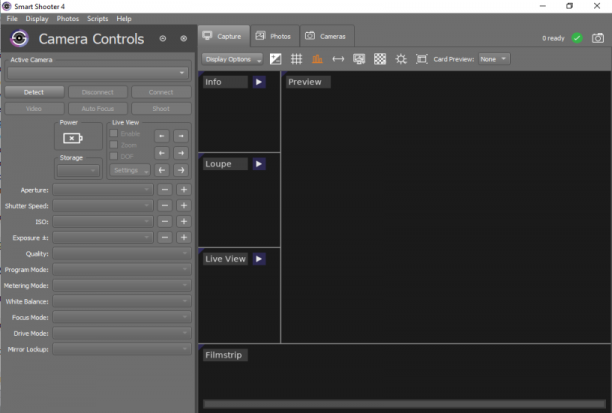Decrease Aperture with minus button
The height and width of the screenshot is (413, 612).
(165, 190)
